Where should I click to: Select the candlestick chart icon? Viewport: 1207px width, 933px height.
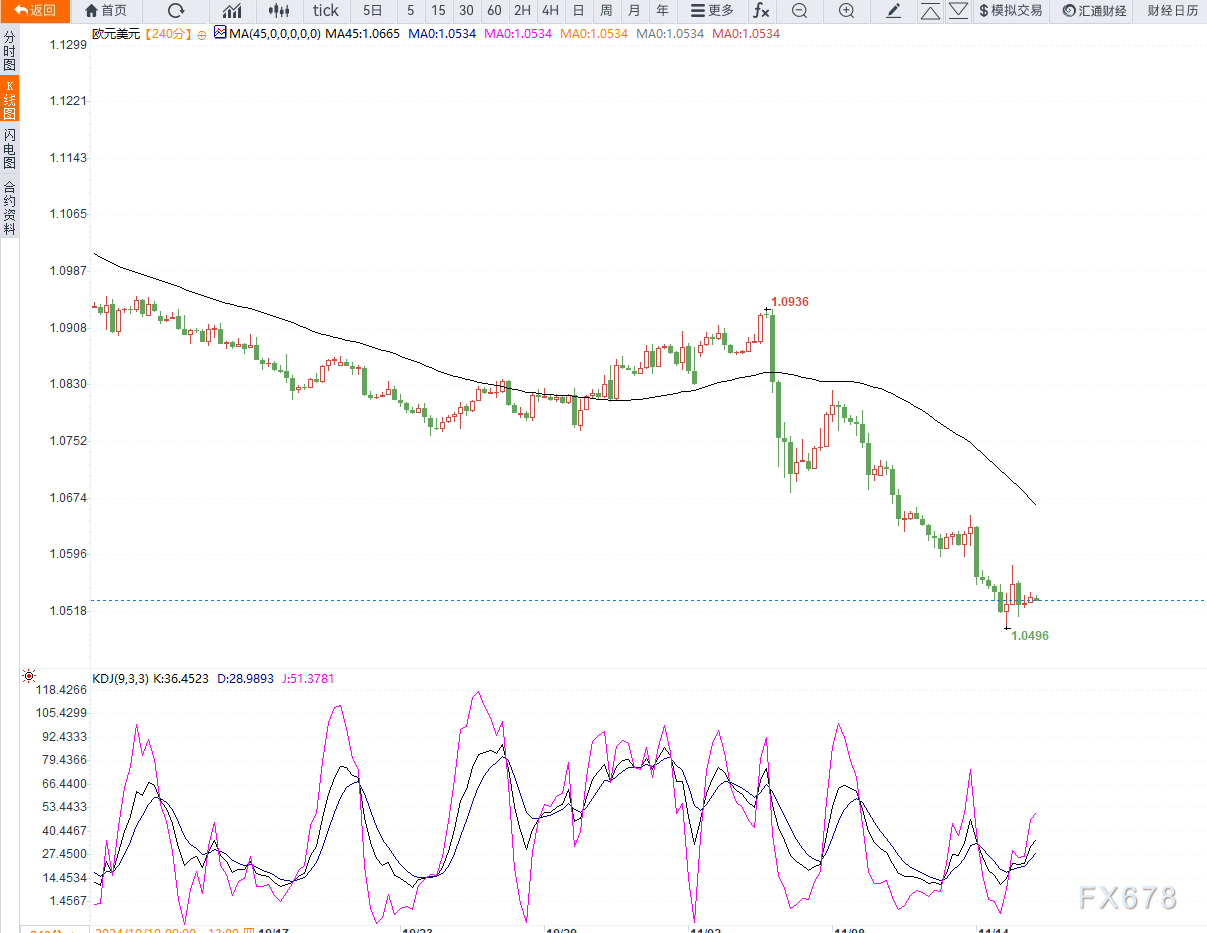(x=280, y=11)
